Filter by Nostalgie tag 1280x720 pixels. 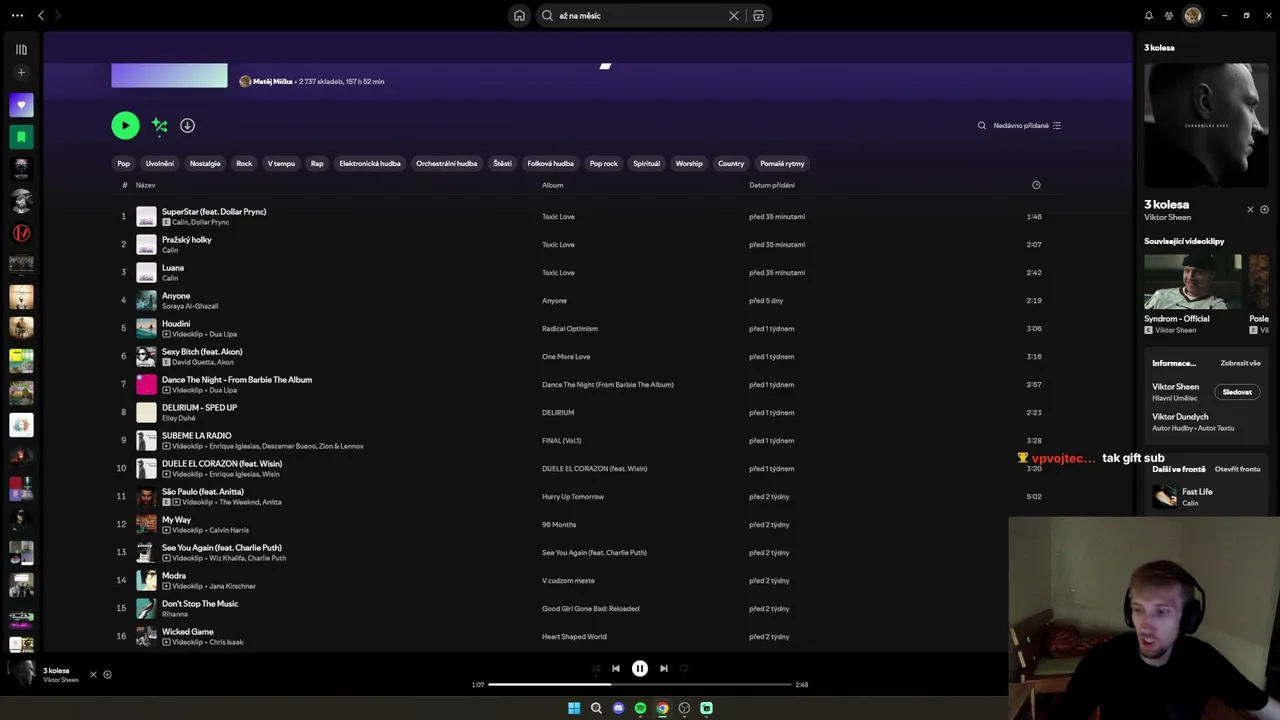pos(205,164)
